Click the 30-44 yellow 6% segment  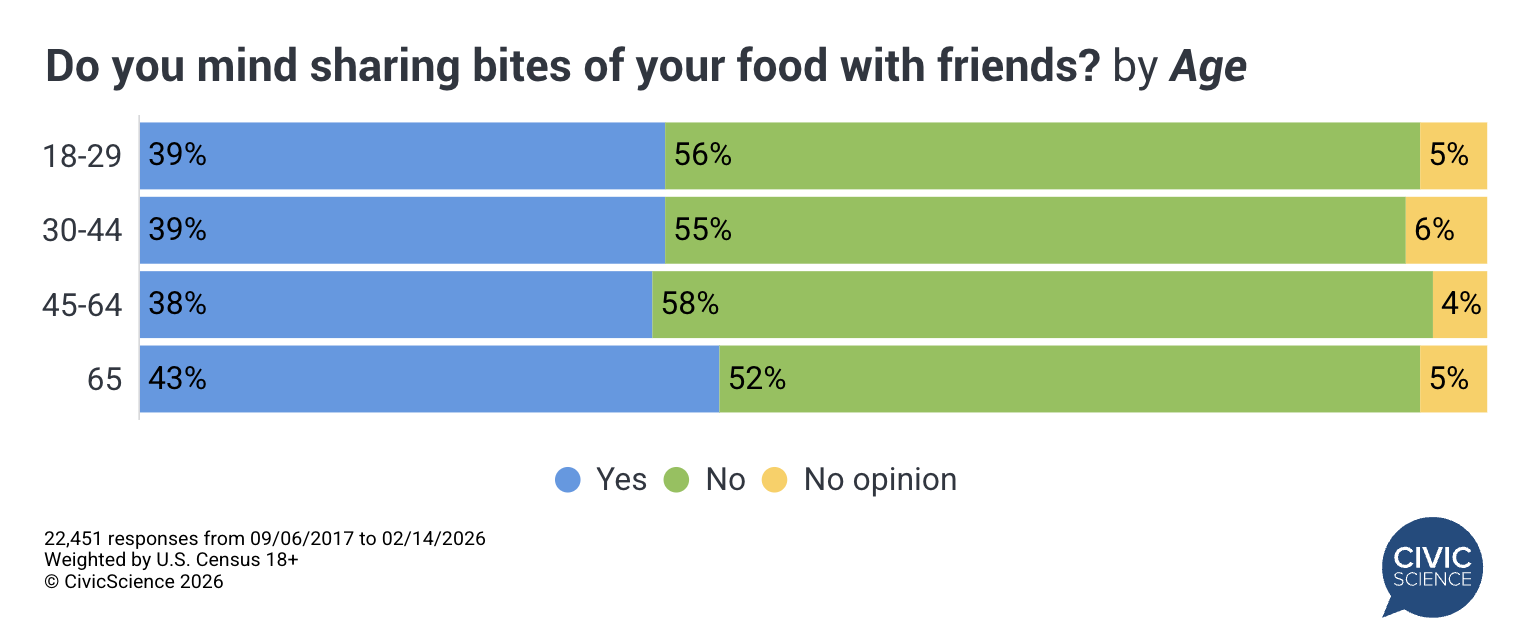(1446, 230)
